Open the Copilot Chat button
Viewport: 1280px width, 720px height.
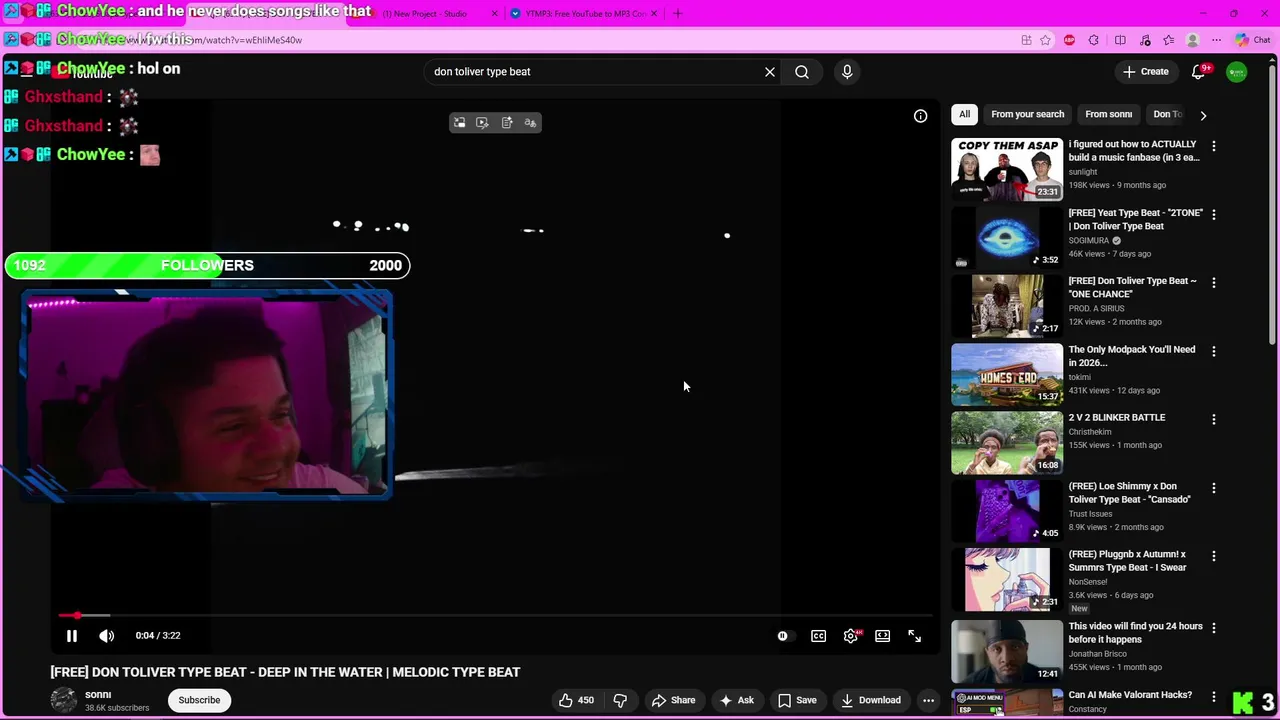(1252, 40)
